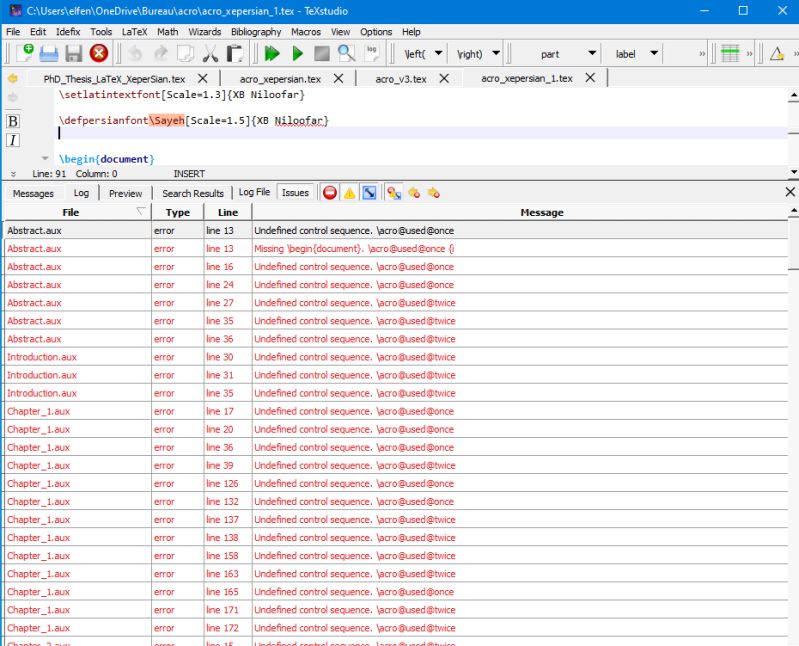This screenshot has width=799, height=646.
Task: Select the Missing \begin{document} error row
Action: [396, 249]
